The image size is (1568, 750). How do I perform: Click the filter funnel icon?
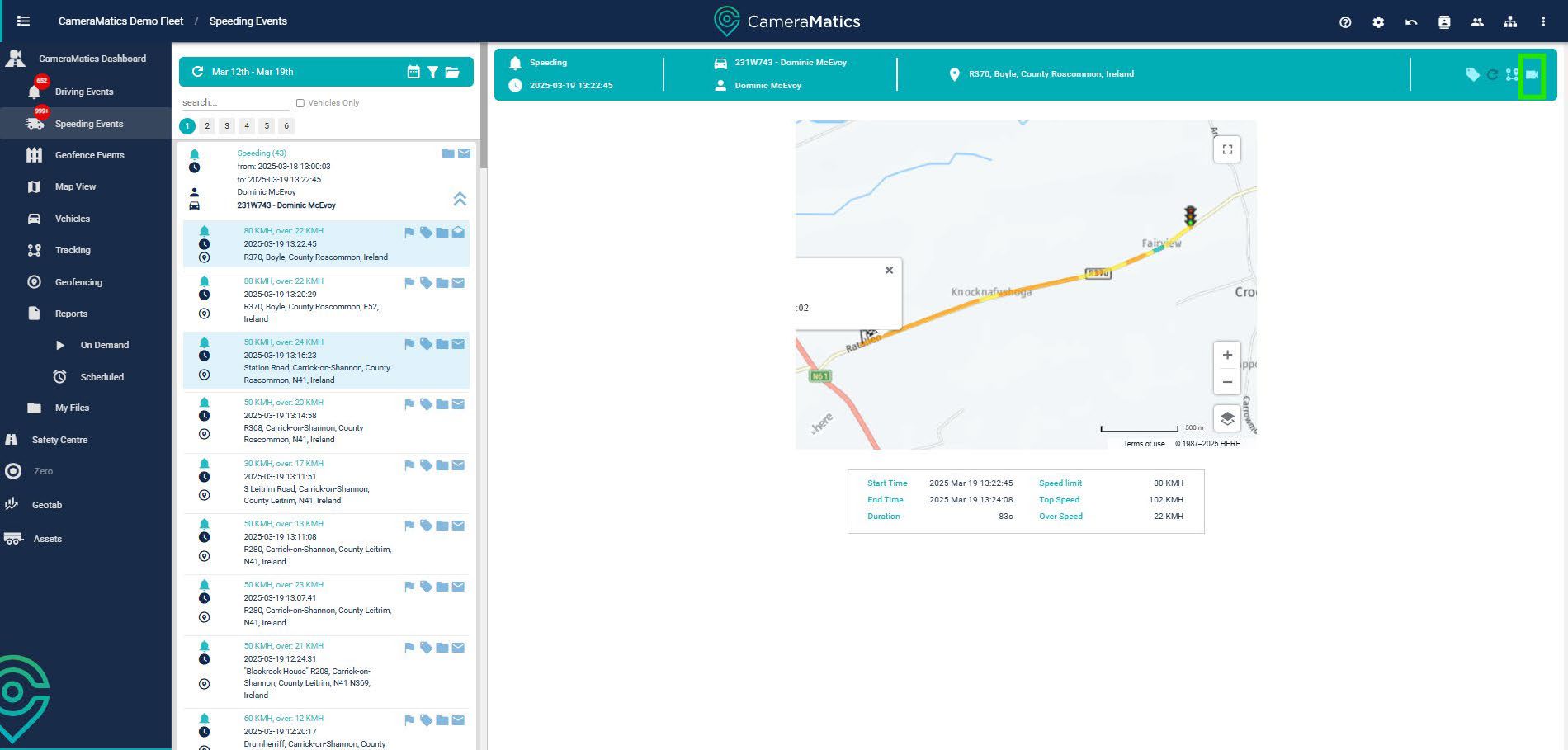coord(432,72)
